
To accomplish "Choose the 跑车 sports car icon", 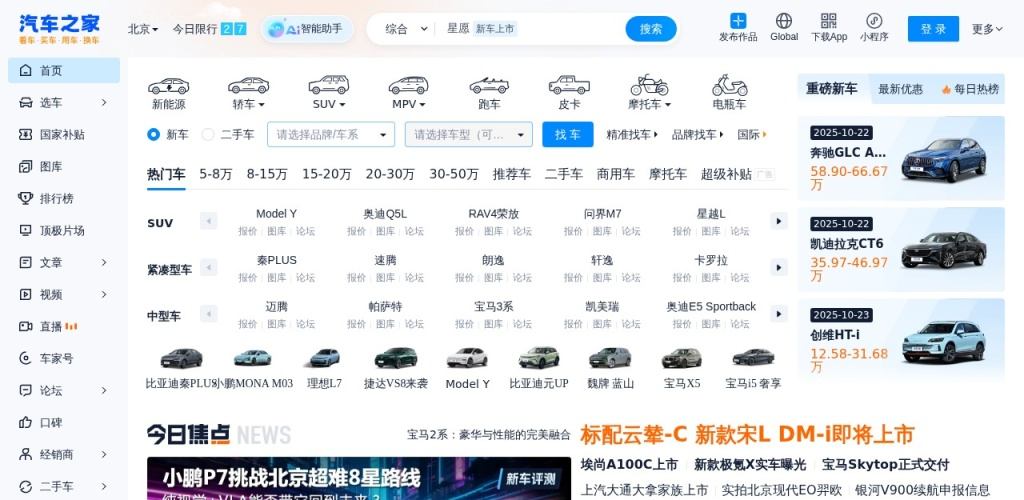I will tap(489, 86).
